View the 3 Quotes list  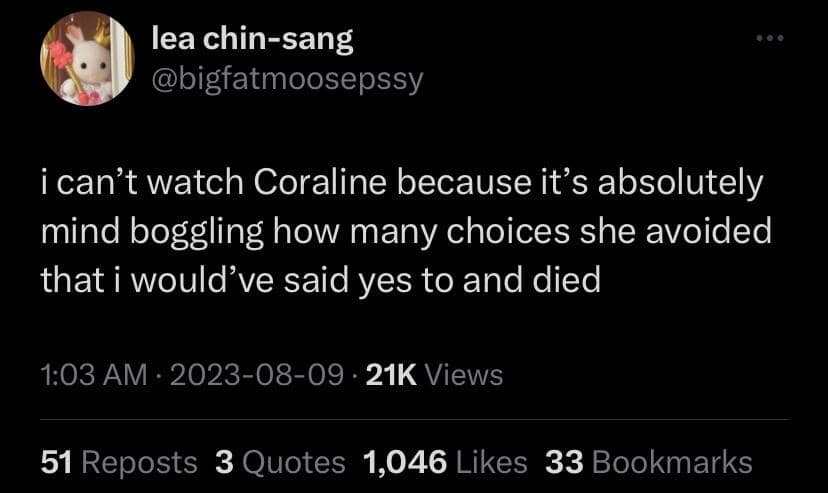(x=279, y=462)
